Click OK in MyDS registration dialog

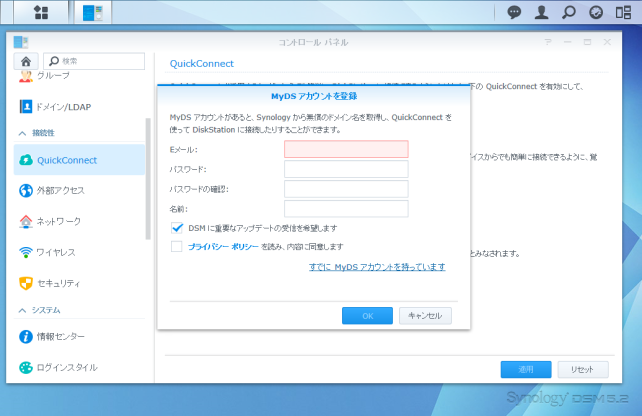click(x=367, y=316)
